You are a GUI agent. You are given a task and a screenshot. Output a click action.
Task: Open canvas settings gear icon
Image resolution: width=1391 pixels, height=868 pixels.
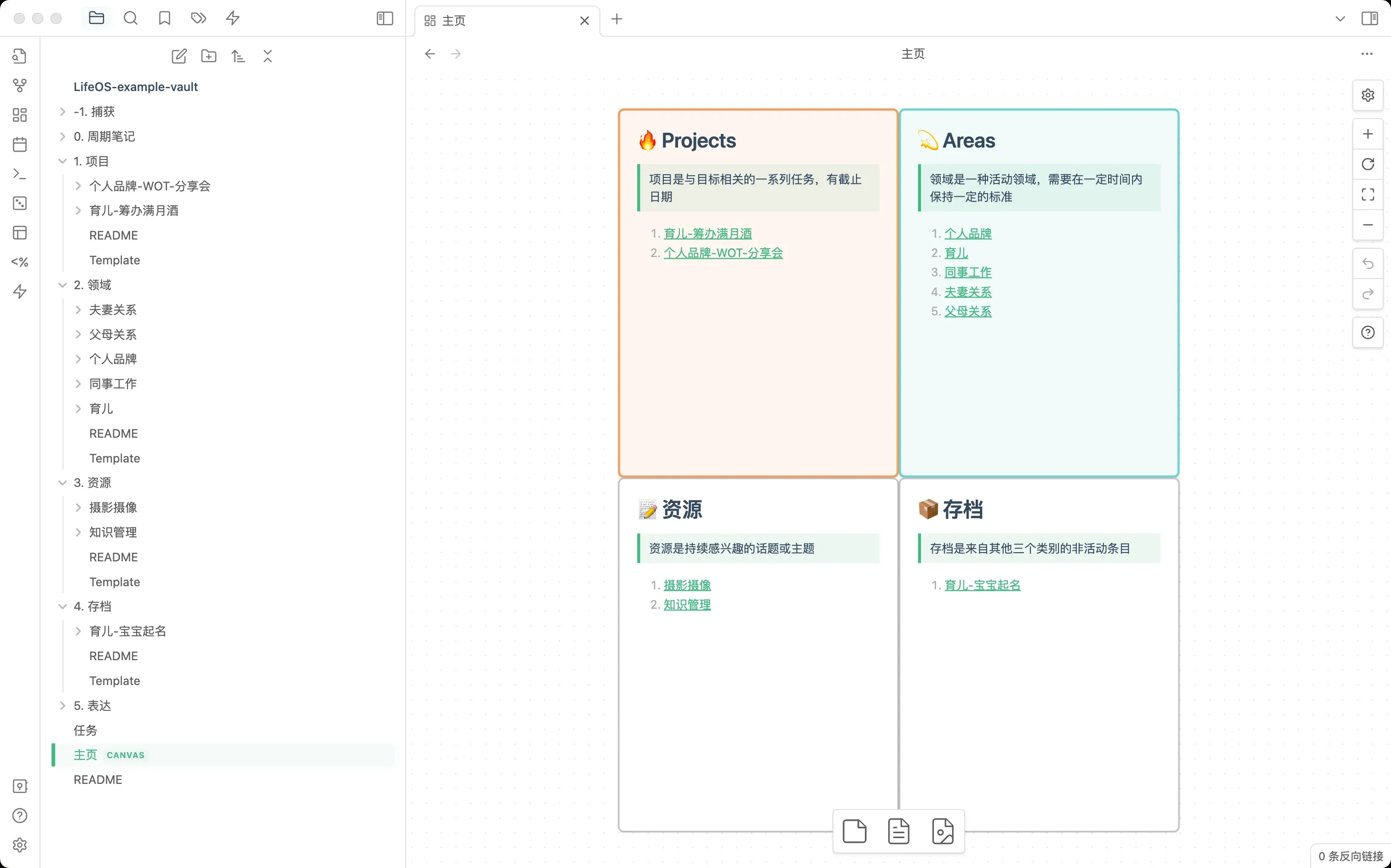click(x=1368, y=95)
